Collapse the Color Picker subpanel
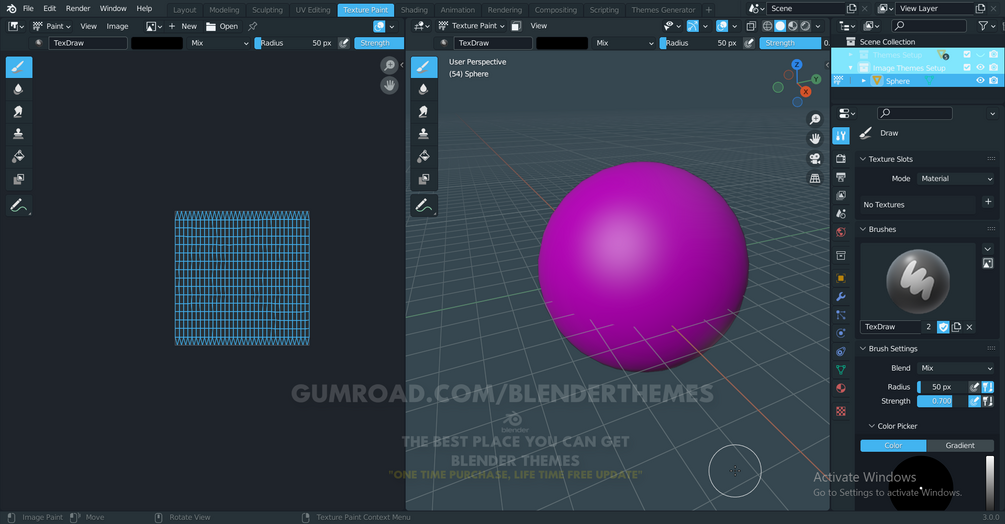Image resolution: width=1005 pixels, height=524 pixels. [x=872, y=426]
